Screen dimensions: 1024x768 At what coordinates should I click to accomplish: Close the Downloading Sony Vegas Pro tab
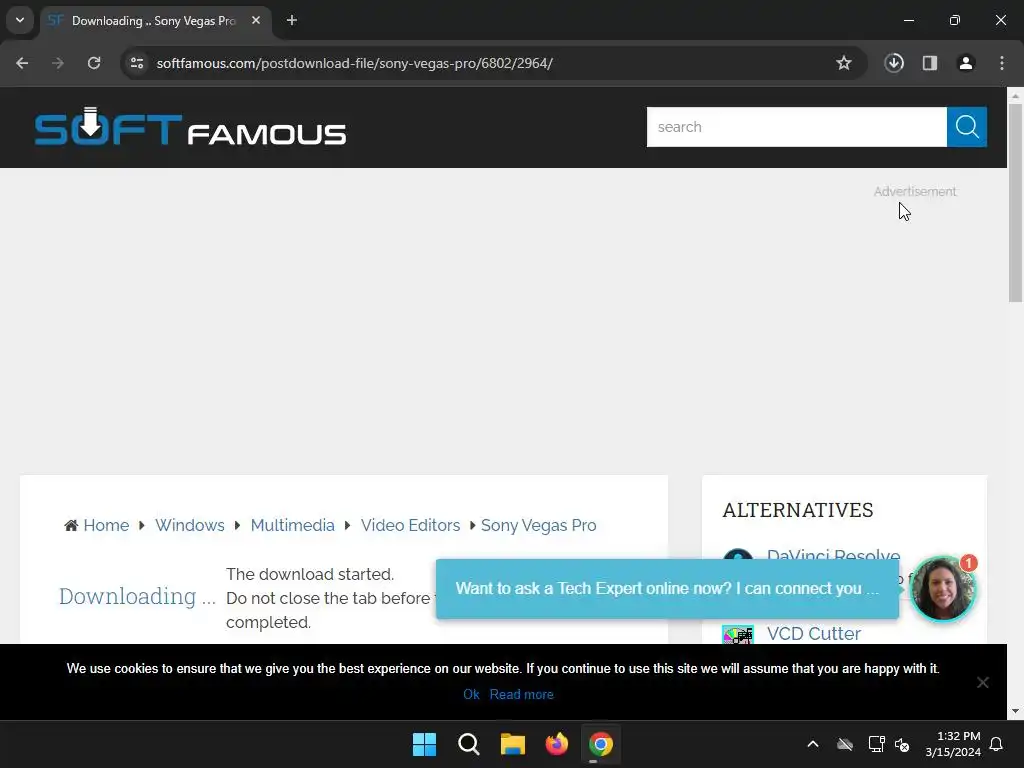pyautogui.click(x=256, y=20)
